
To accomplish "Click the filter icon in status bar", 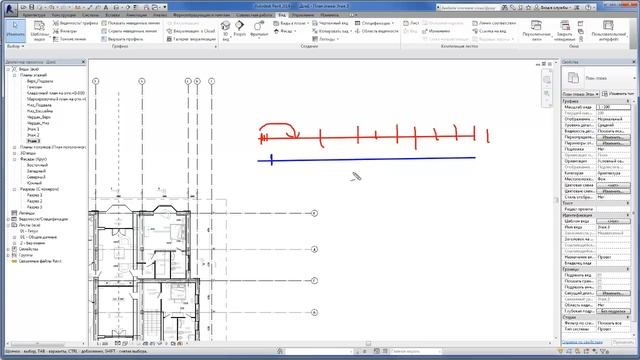I will tap(602, 351).
